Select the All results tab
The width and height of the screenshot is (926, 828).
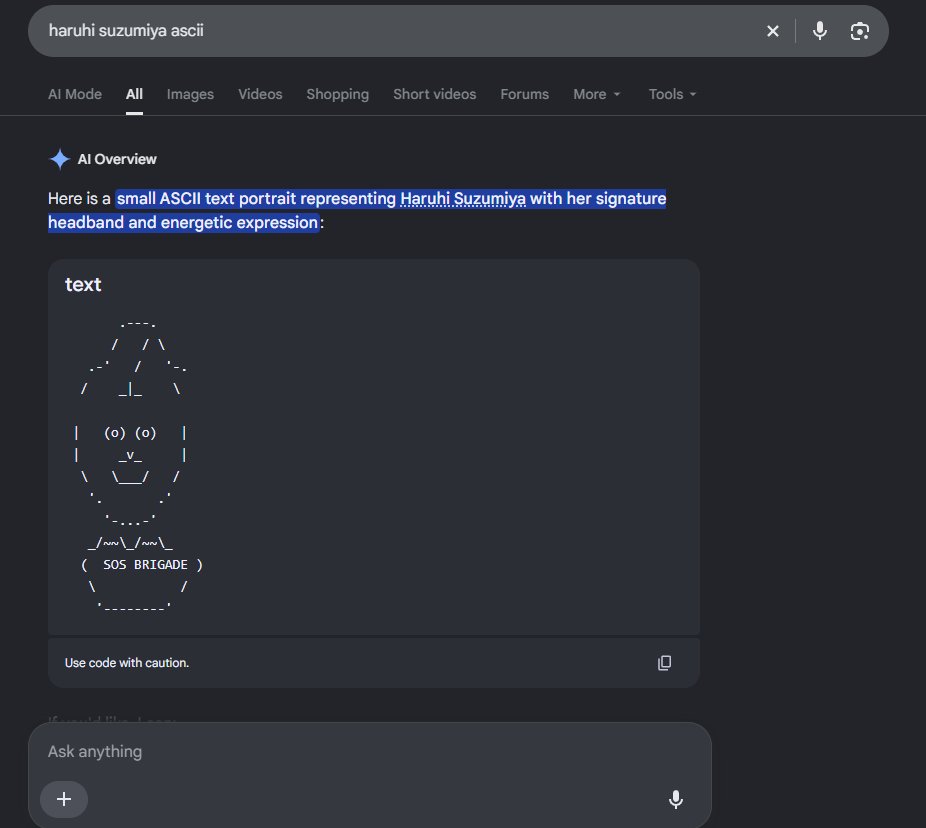point(134,94)
